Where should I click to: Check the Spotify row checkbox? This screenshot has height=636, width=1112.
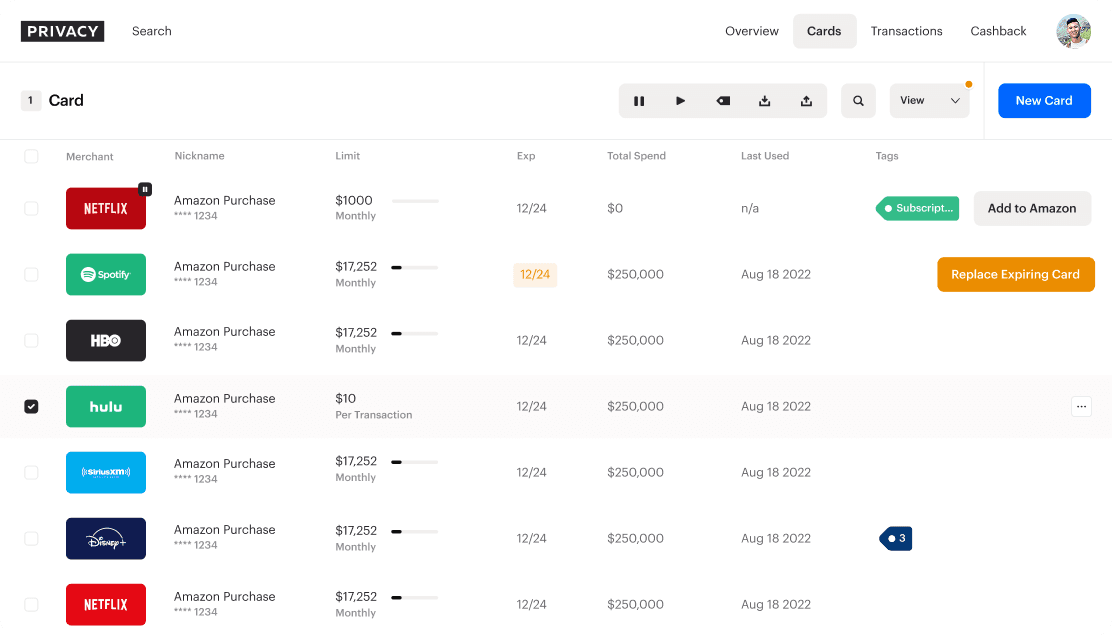(x=31, y=274)
